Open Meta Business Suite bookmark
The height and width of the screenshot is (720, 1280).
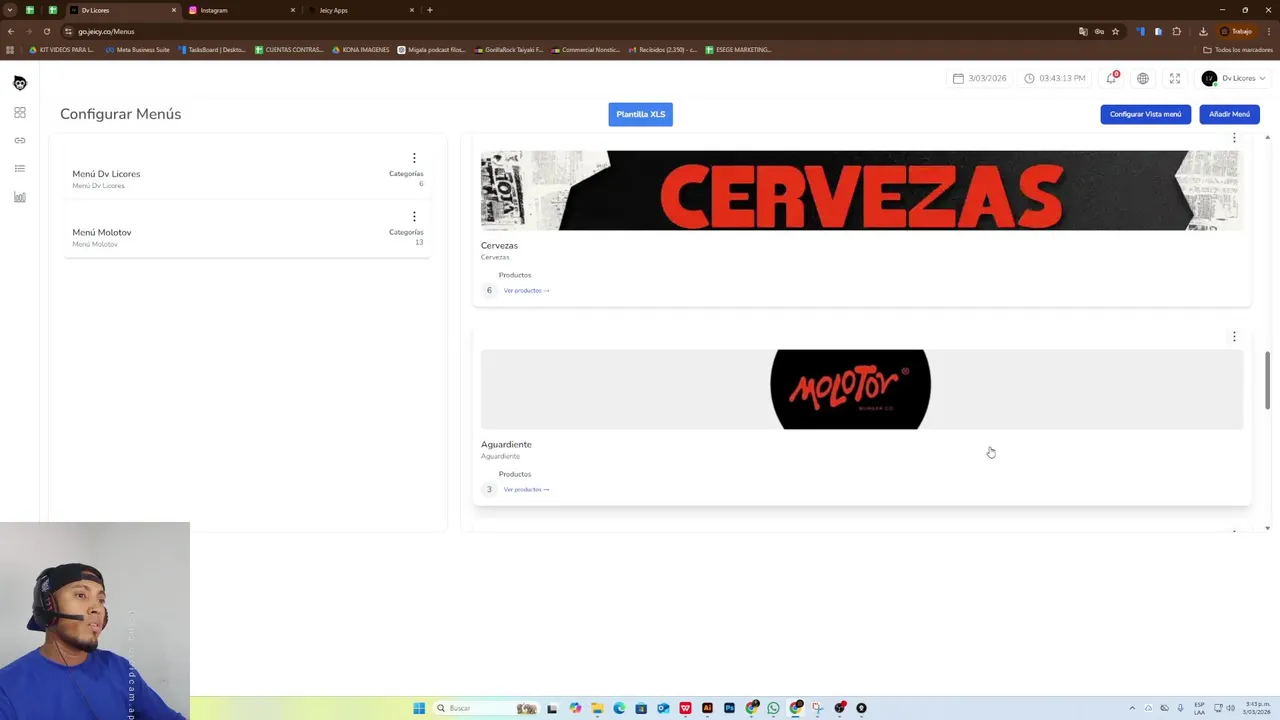point(138,49)
